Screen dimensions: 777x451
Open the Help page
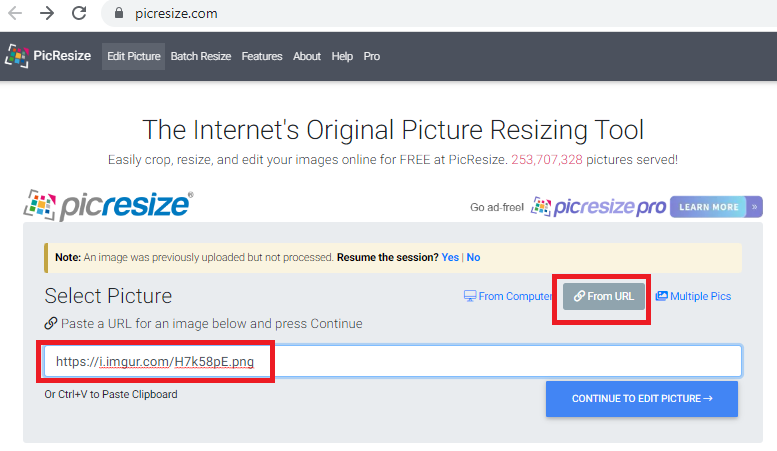pos(342,57)
